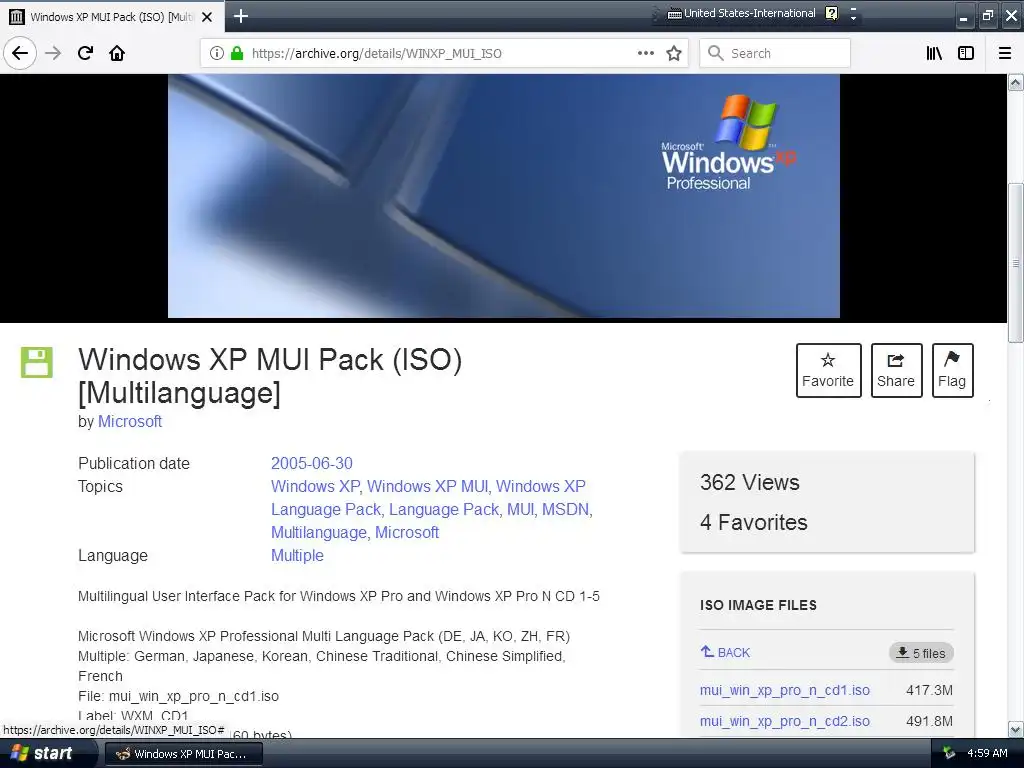Download mui_win_xp_pro_n_cd2.iso

(x=784, y=721)
